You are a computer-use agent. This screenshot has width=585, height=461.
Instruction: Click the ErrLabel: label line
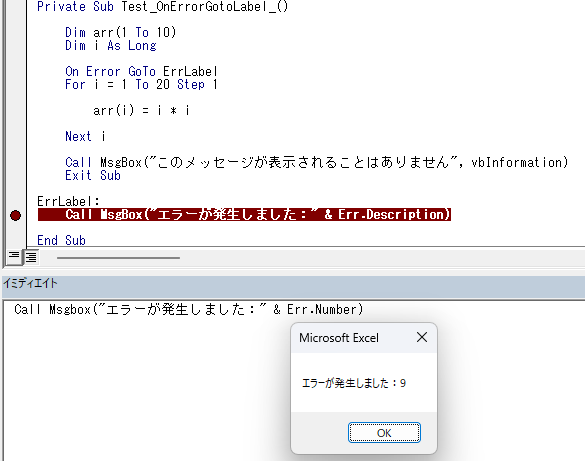tap(68, 201)
